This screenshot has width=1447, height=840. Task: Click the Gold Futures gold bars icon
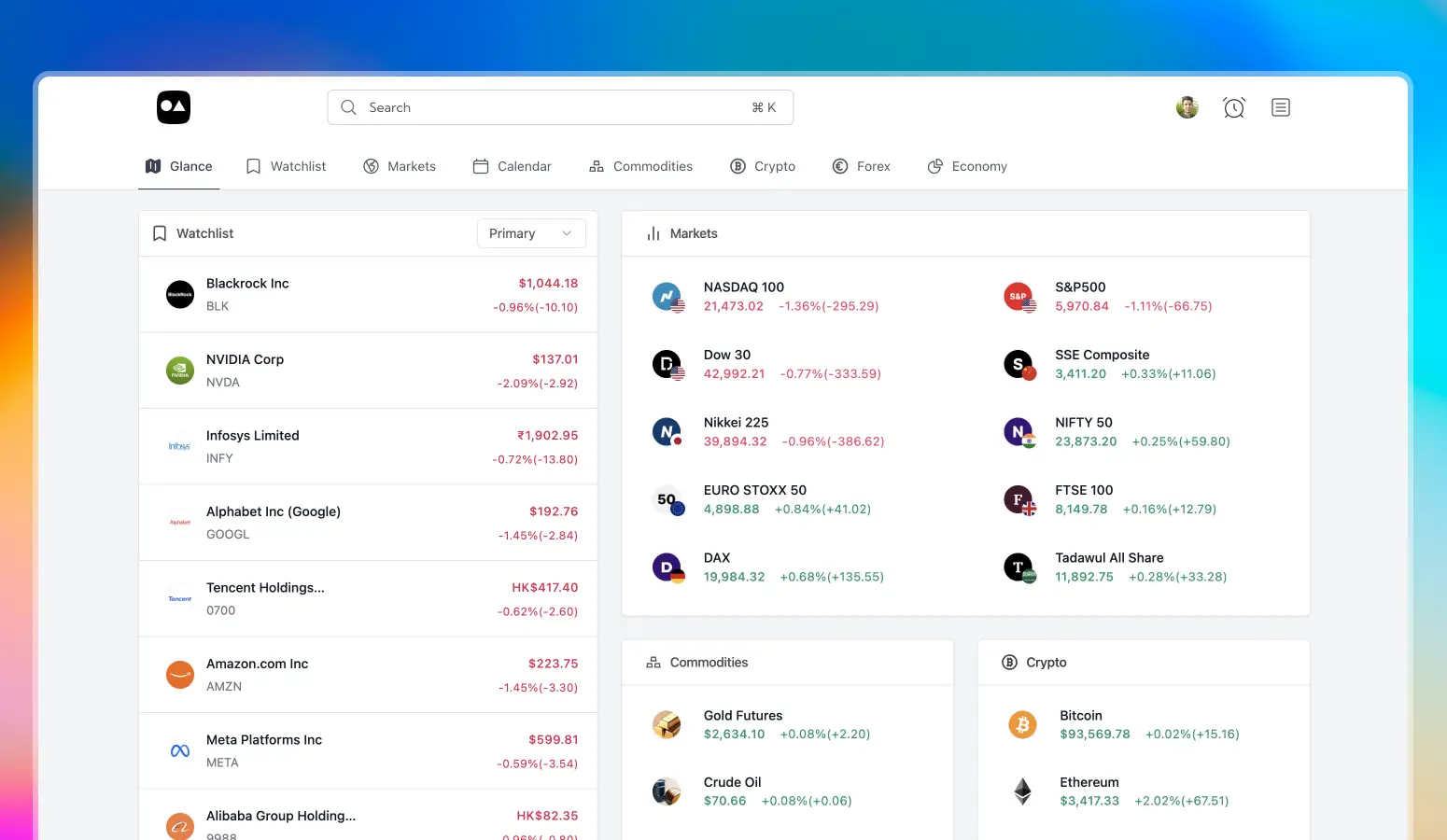[667, 724]
